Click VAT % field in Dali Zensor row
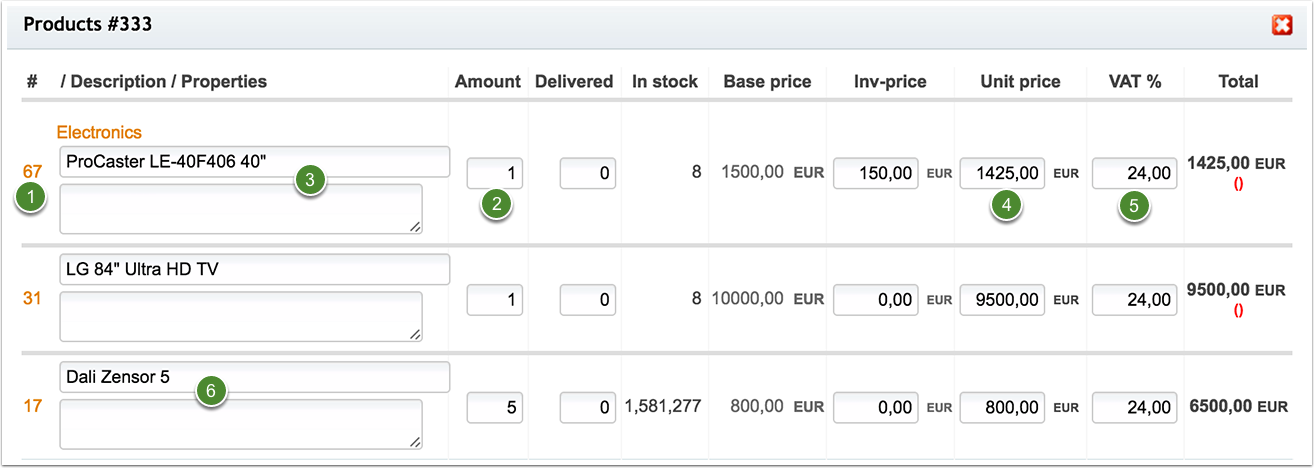The width and height of the screenshot is (1314, 468). 1134,408
